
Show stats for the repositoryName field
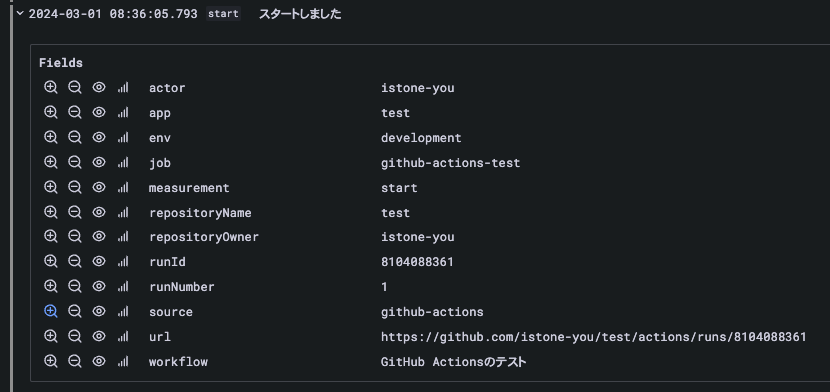coord(123,213)
